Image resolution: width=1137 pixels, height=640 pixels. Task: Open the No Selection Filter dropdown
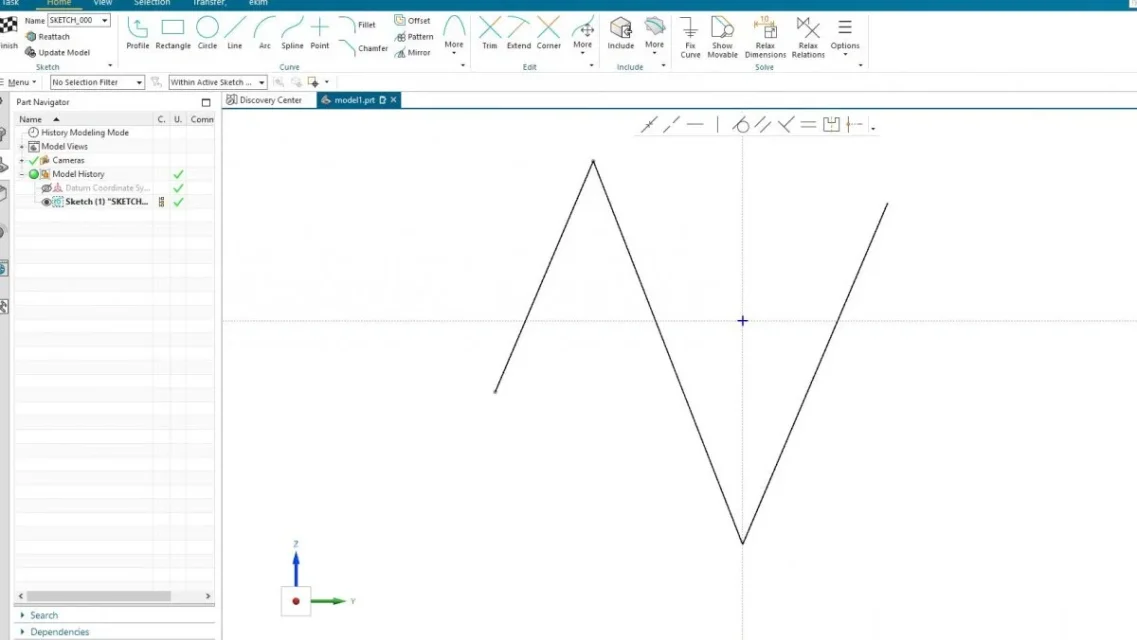coord(97,82)
